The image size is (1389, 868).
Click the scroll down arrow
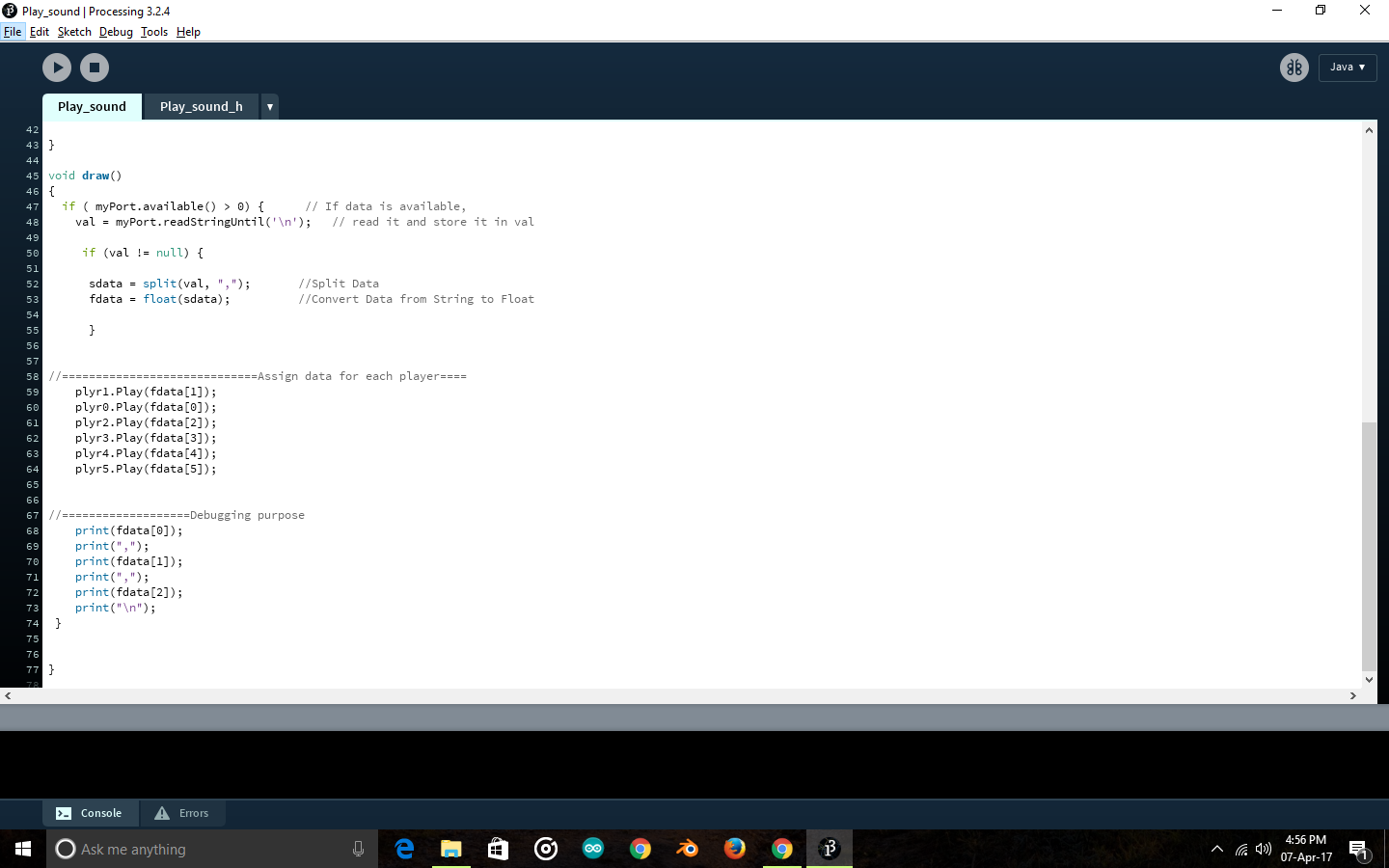(1369, 680)
